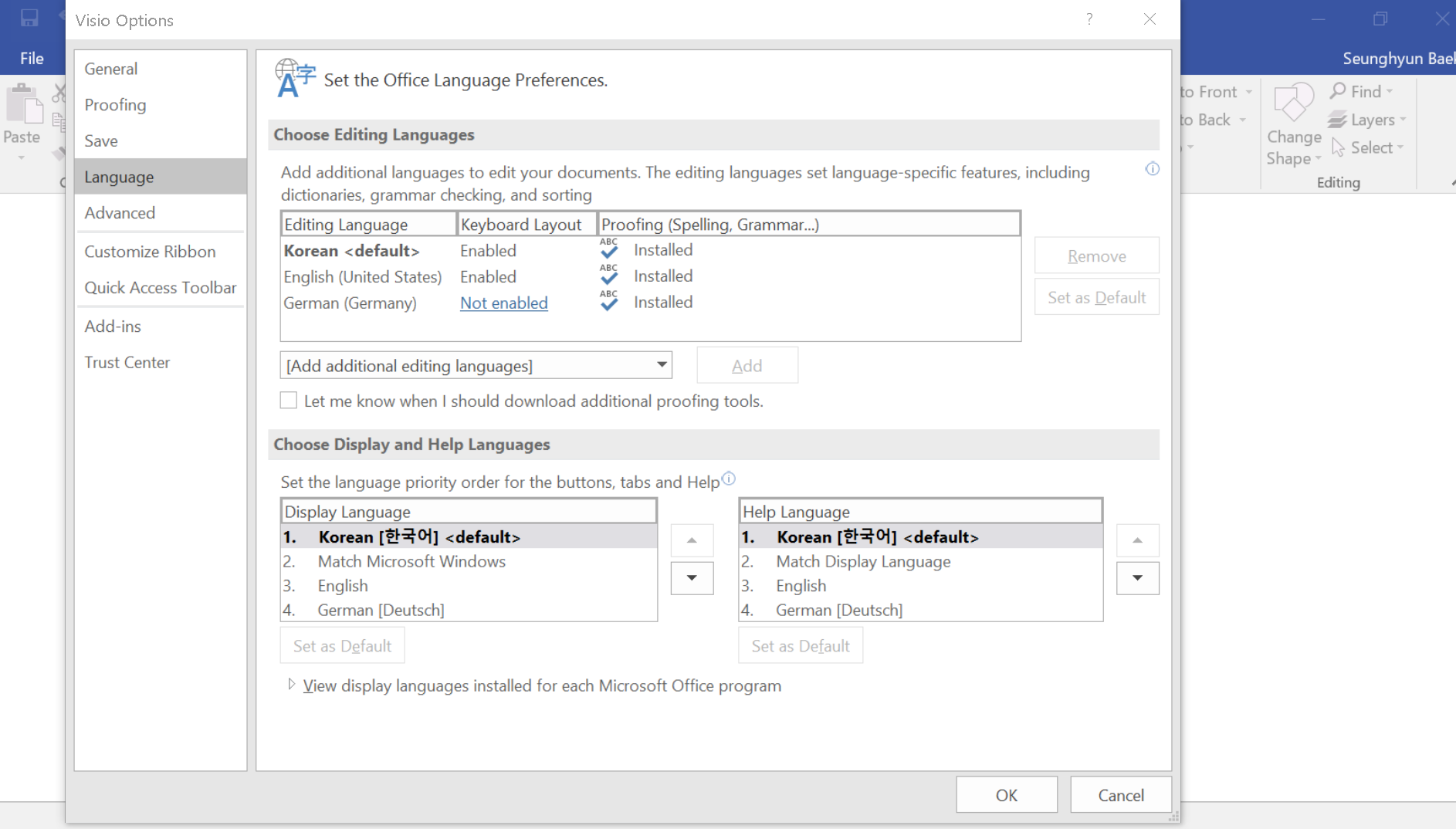Switch to the Proofing options category
Screen dimensions: 1456x829
115,105
